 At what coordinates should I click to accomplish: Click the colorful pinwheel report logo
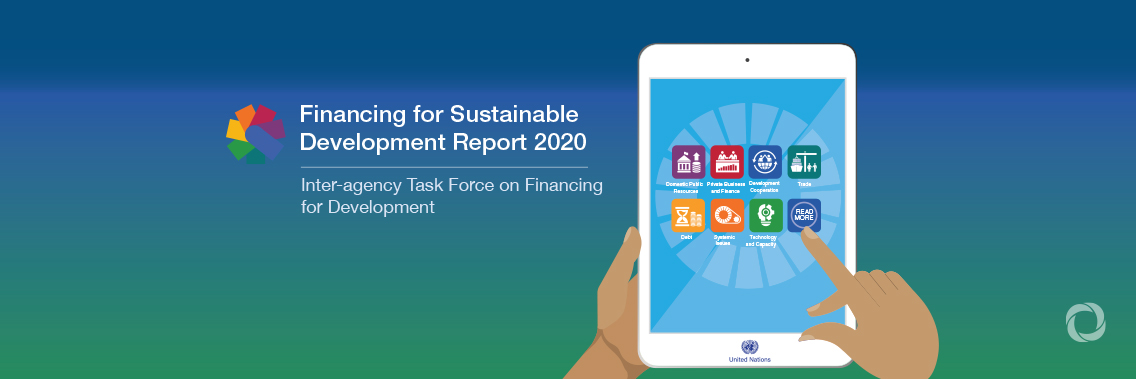[256, 134]
